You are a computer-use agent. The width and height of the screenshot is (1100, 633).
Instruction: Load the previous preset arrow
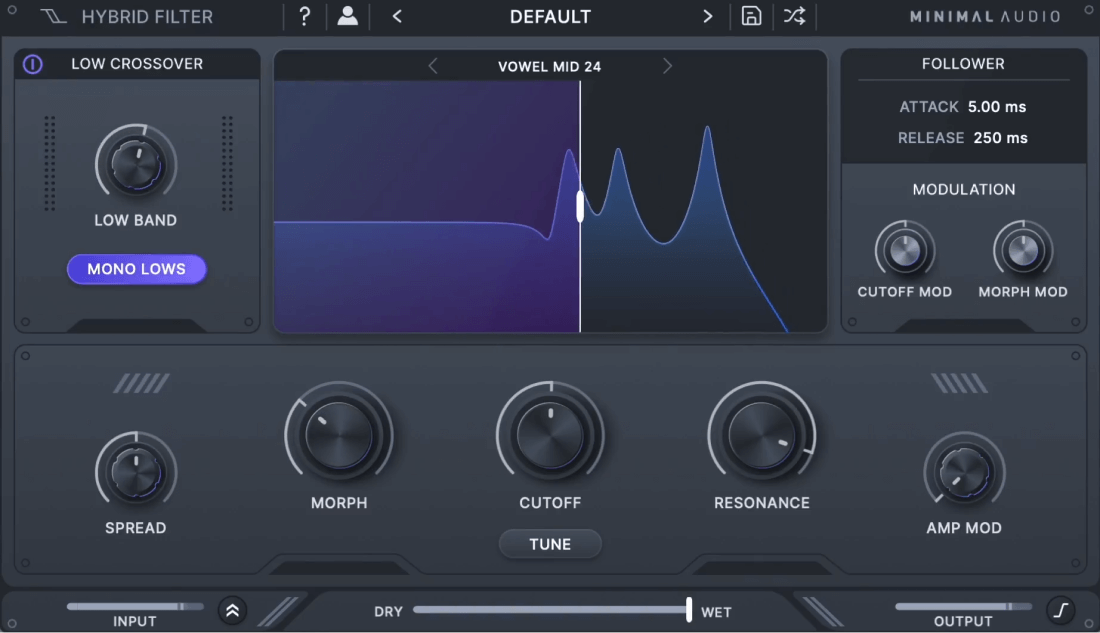(397, 16)
